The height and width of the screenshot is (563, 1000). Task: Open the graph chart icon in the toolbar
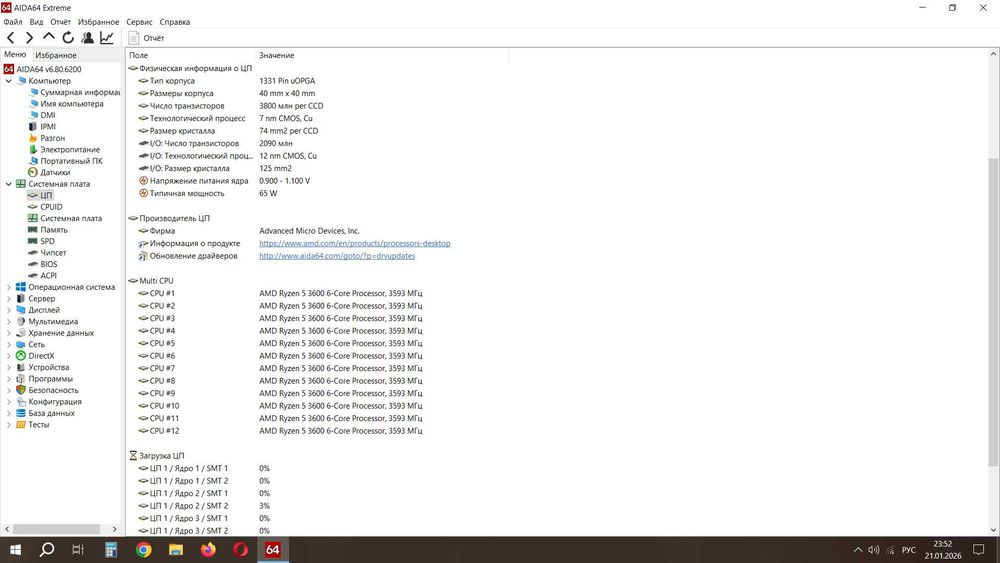(x=107, y=38)
